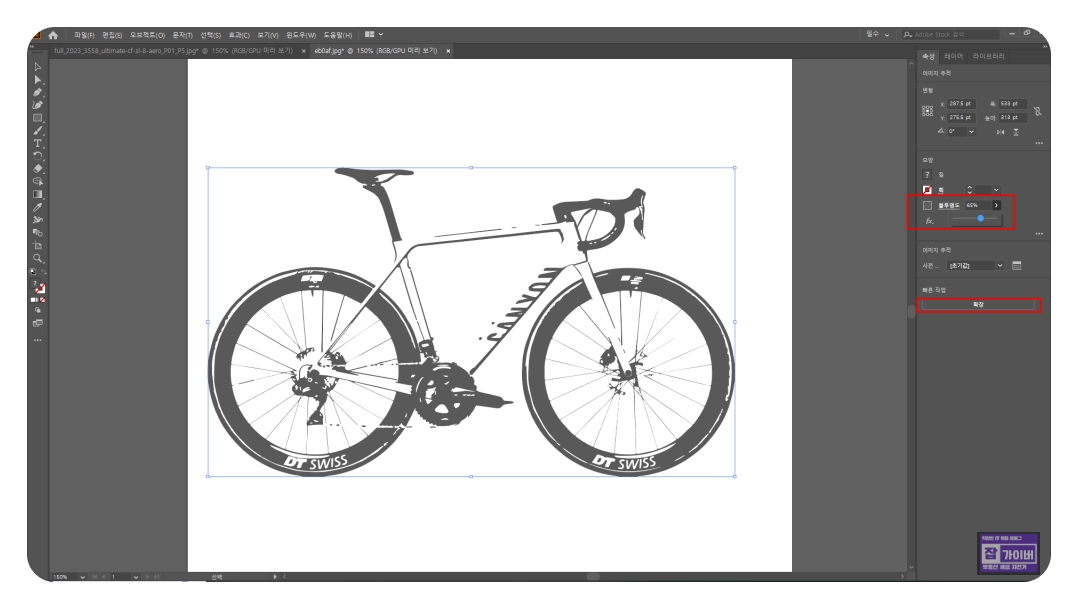Screen dimensions: 1078x609
Task: Select the Paintbrush tool
Action: pos(38,131)
